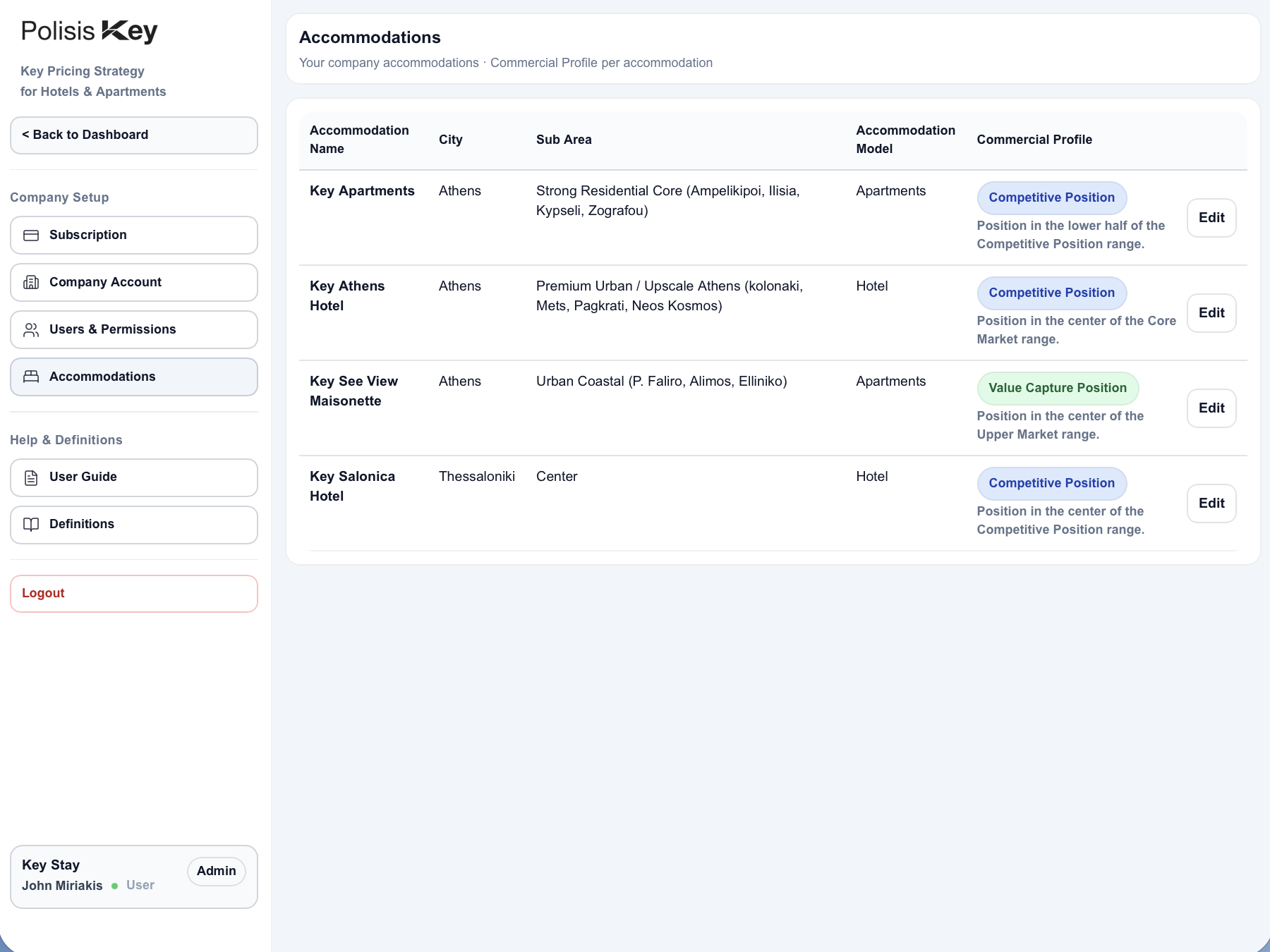
Task: Click the Admin role badge
Action: pyautogui.click(x=217, y=872)
